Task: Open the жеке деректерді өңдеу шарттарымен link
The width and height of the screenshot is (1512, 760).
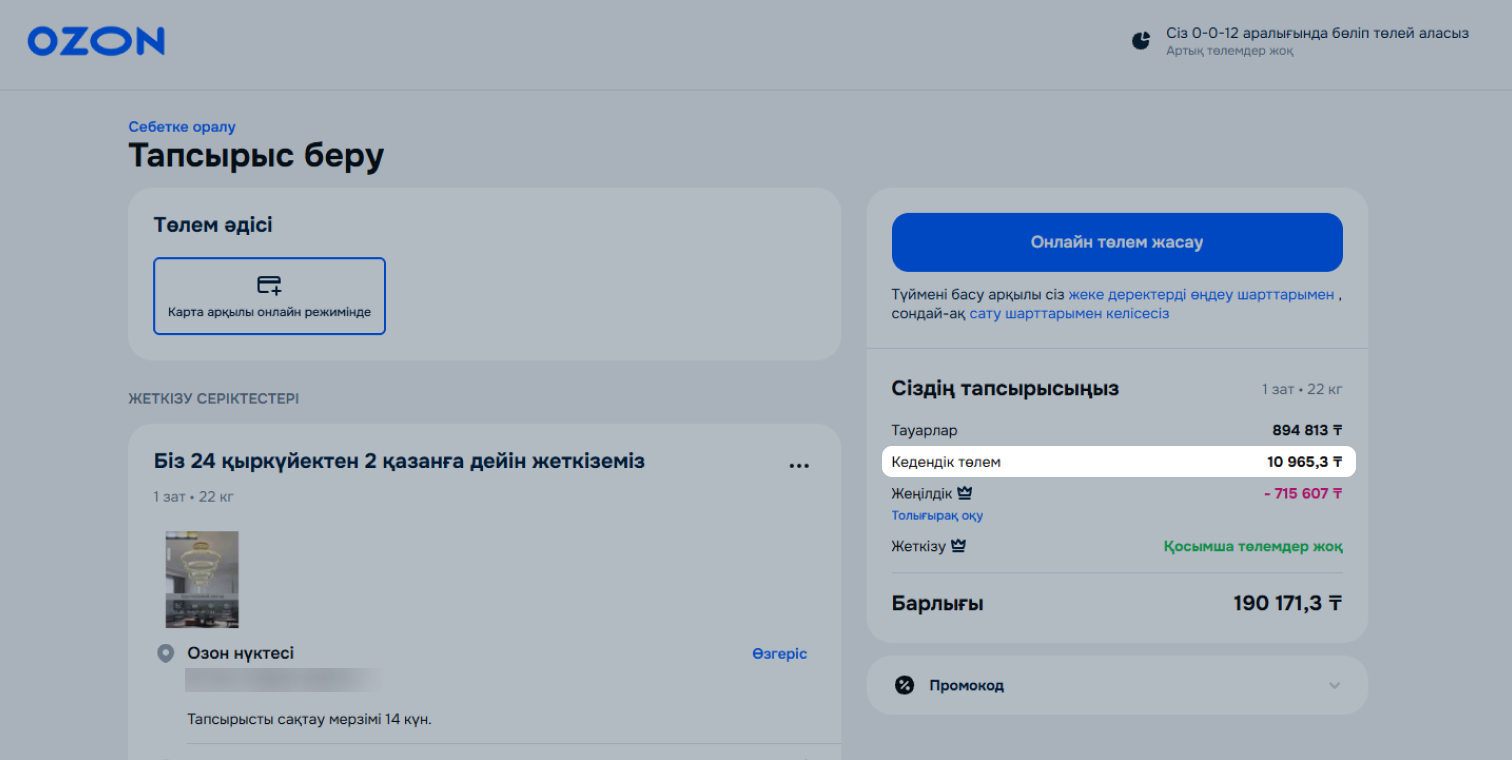Action: pos(1201,295)
